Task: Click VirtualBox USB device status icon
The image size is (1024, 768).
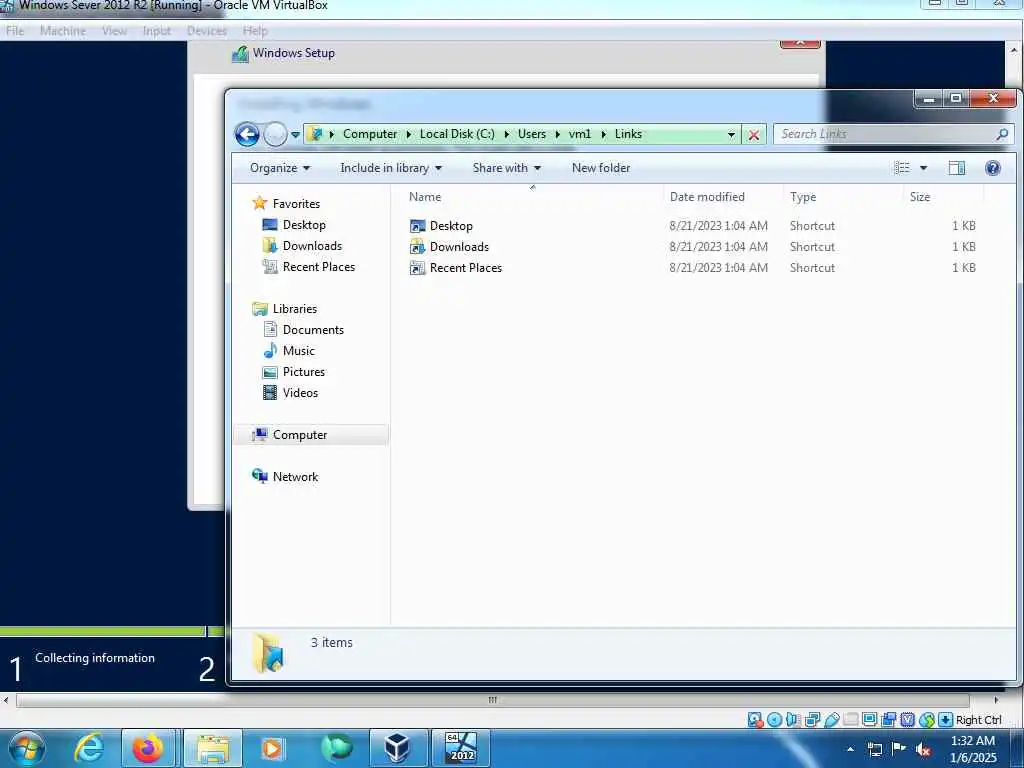Action: [x=831, y=720]
